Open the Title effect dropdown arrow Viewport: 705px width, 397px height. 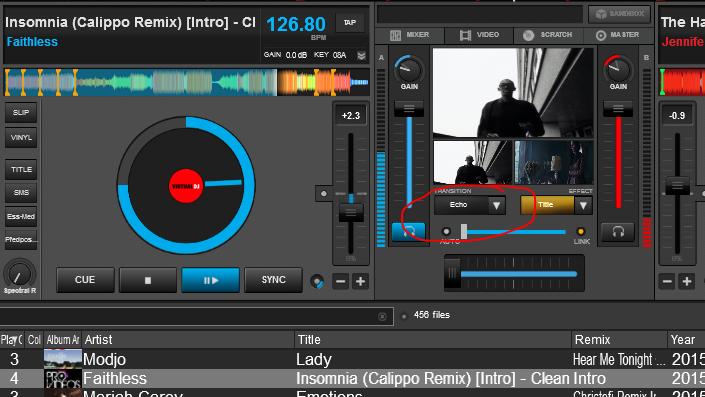click(x=583, y=205)
